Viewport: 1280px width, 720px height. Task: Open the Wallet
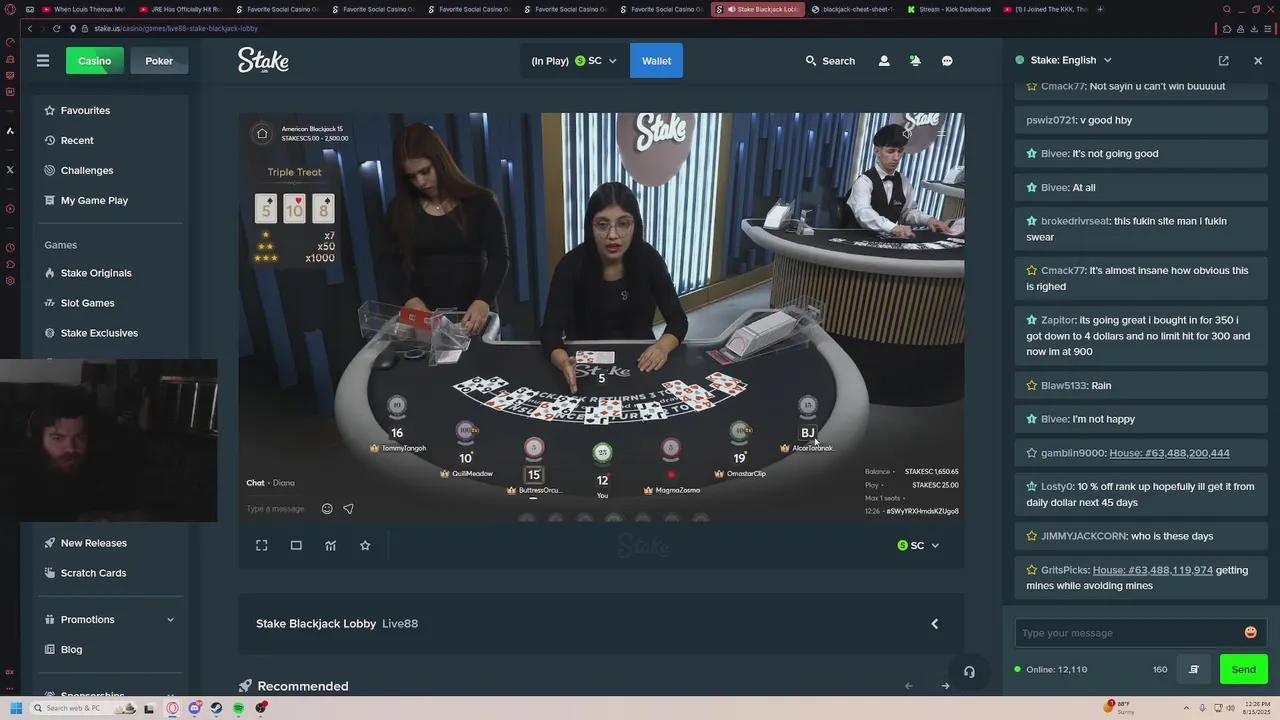click(x=656, y=61)
